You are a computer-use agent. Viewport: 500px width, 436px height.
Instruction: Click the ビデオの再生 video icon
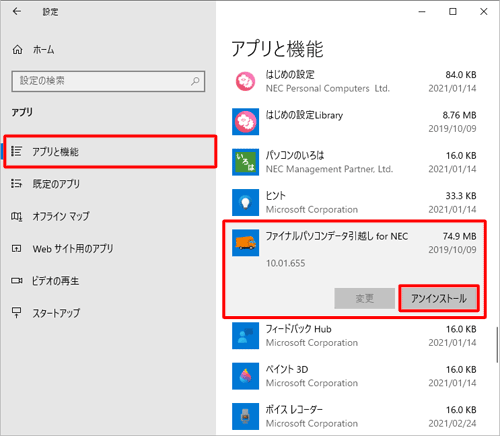[x=16, y=281]
